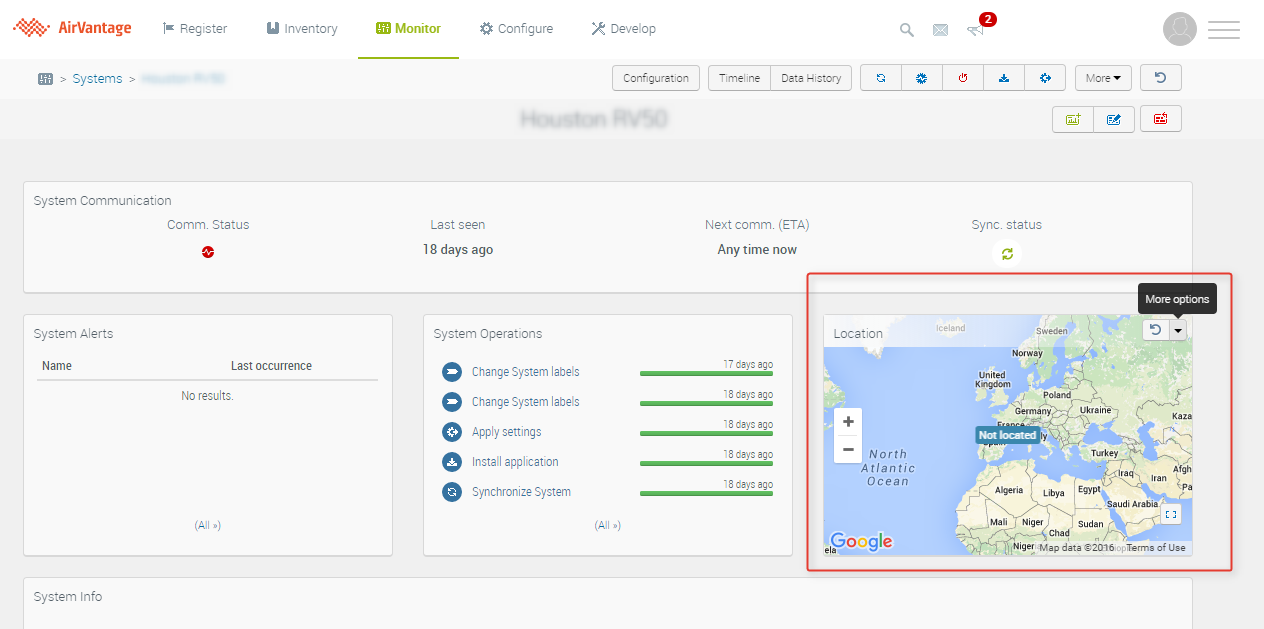Open the hamburger menu at top right

[1224, 30]
